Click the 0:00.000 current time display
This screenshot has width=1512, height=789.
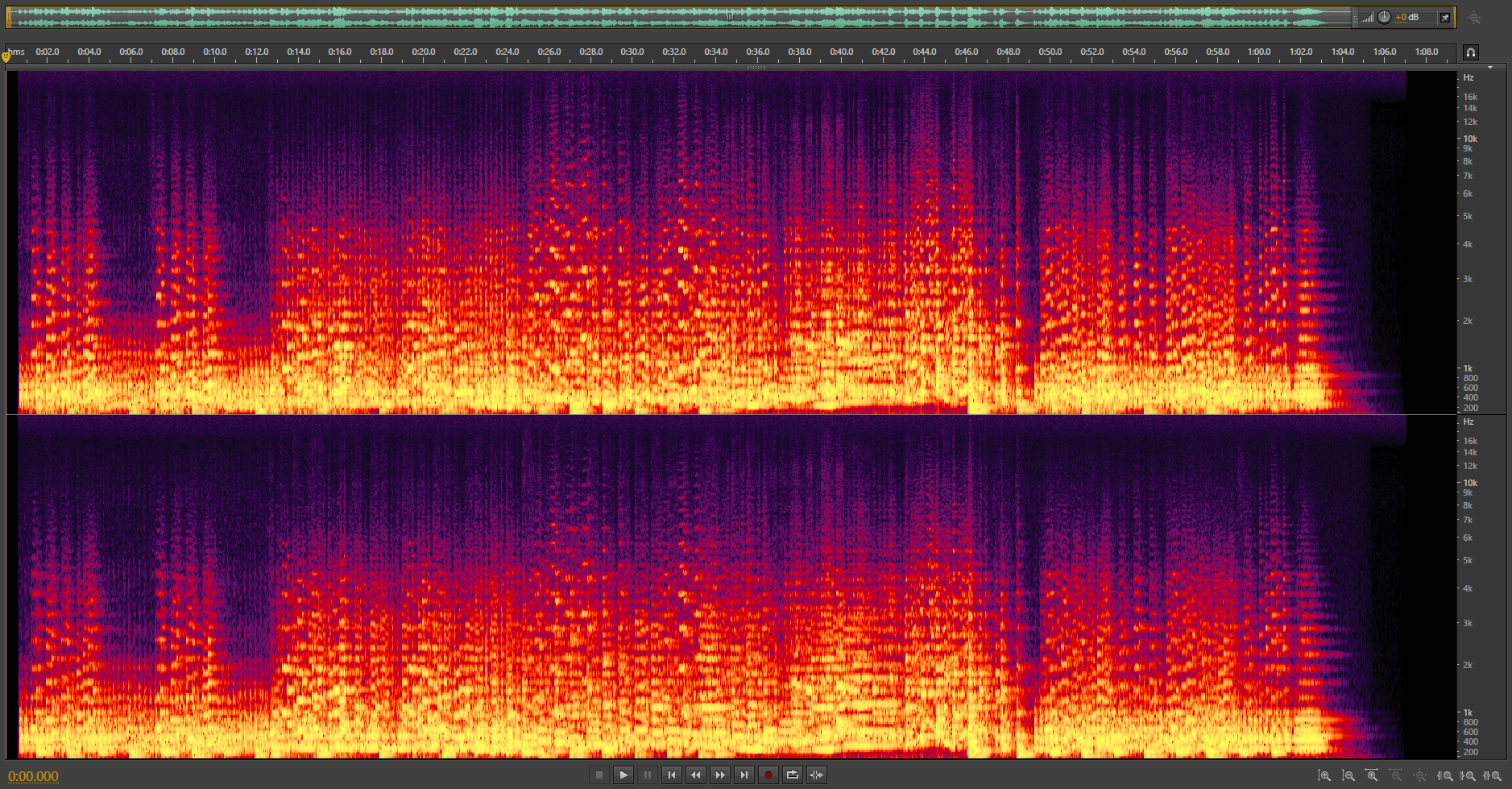point(33,776)
